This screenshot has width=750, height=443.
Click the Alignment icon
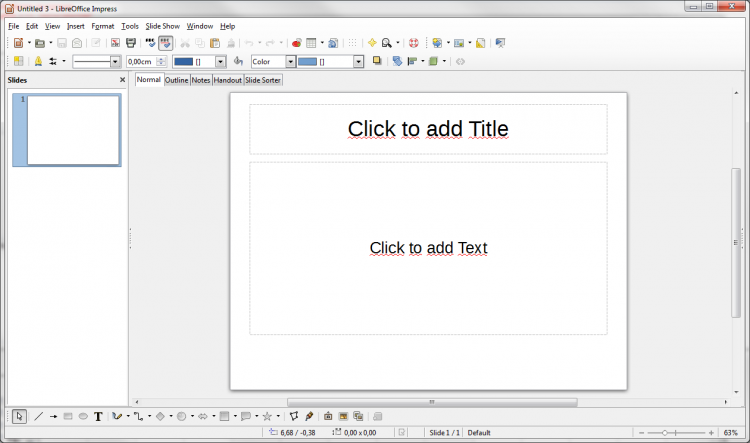(412, 61)
